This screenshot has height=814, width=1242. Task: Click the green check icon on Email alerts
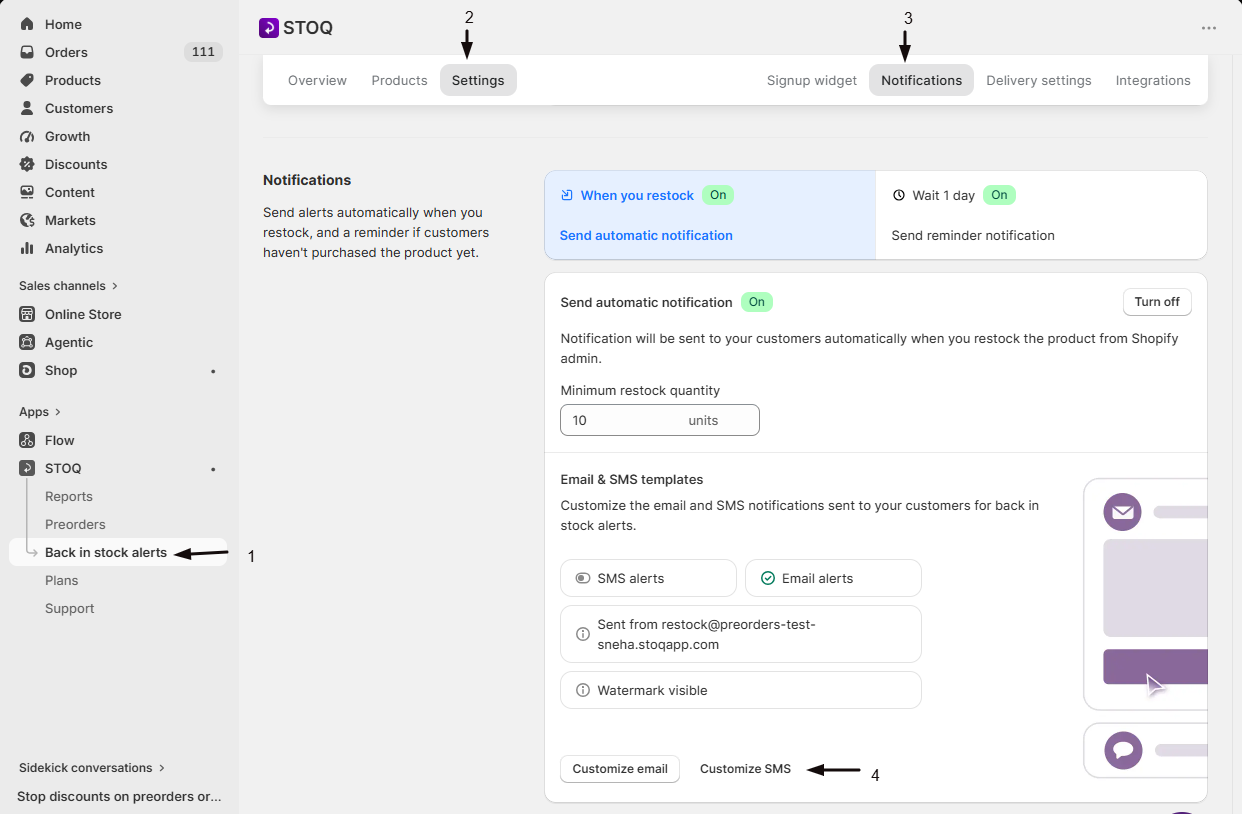(768, 578)
